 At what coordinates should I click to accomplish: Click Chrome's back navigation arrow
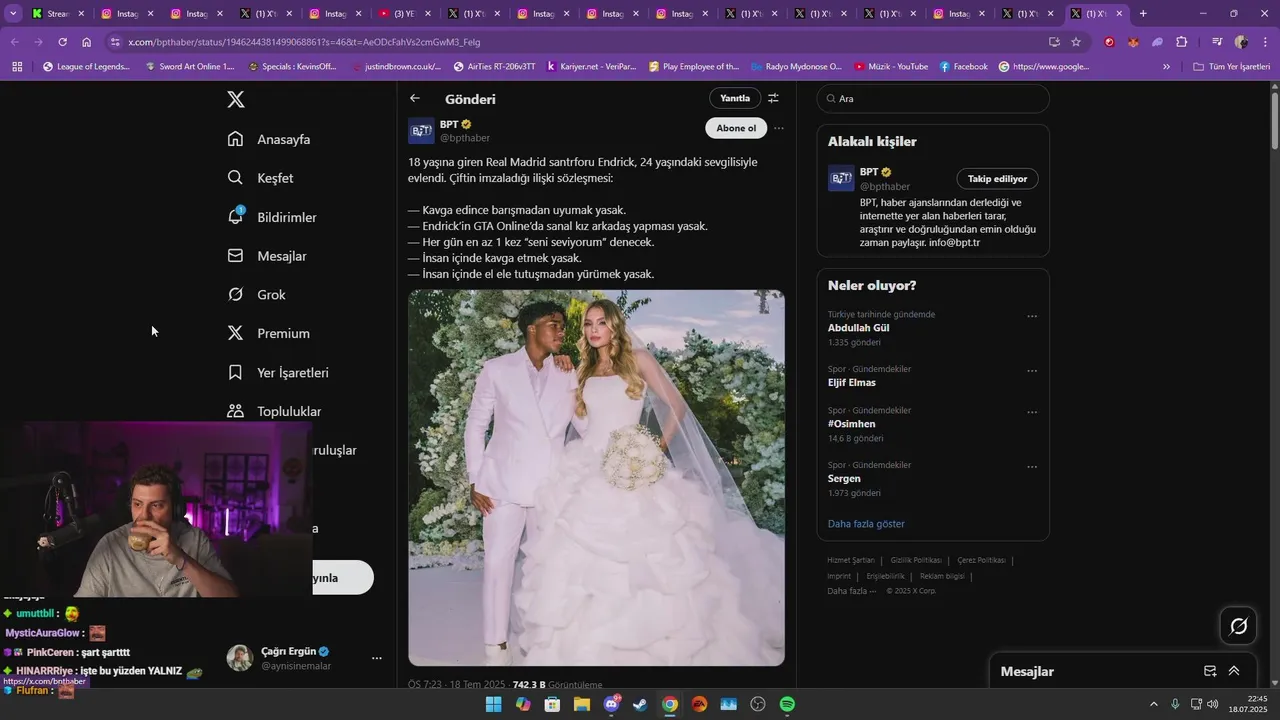pos(15,42)
